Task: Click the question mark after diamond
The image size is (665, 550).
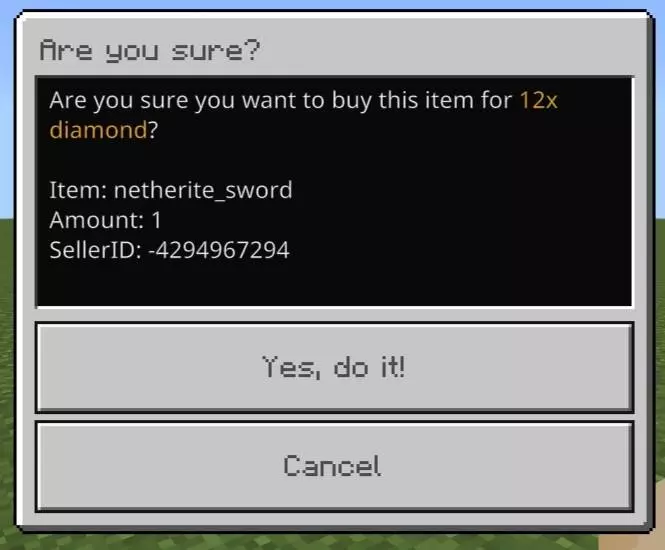Action: [153, 130]
